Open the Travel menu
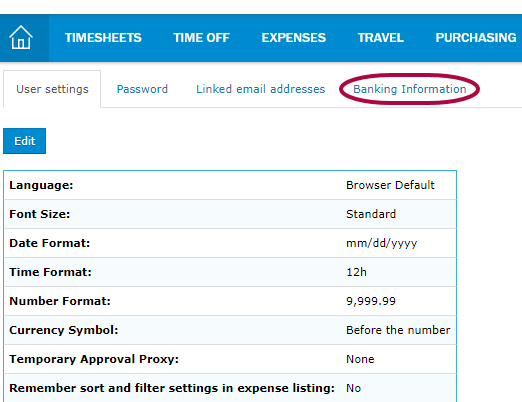The height and width of the screenshot is (402, 522). click(x=381, y=38)
